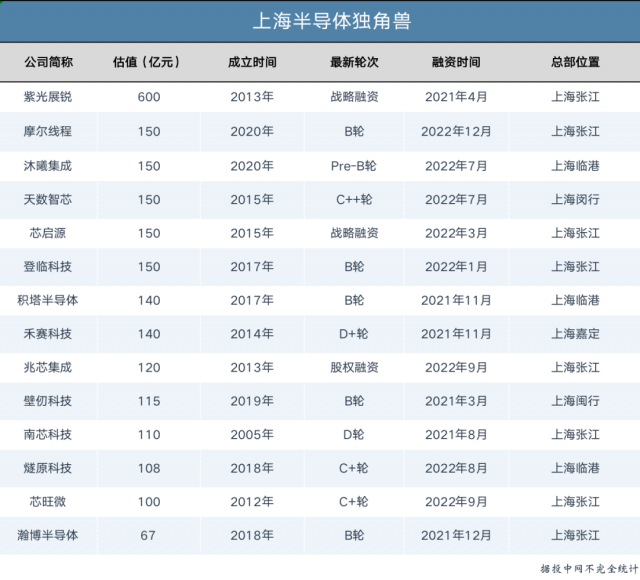Click the C++轮 round cell
The height and width of the screenshot is (580, 640).
[354, 200]
